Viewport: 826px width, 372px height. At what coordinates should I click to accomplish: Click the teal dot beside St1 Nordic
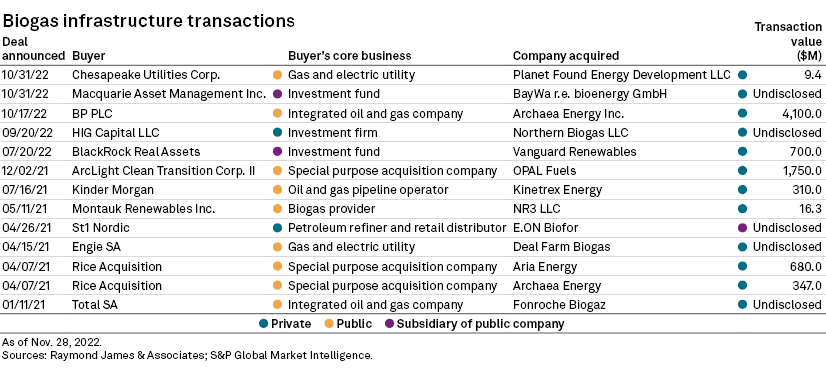pos(277,228)
